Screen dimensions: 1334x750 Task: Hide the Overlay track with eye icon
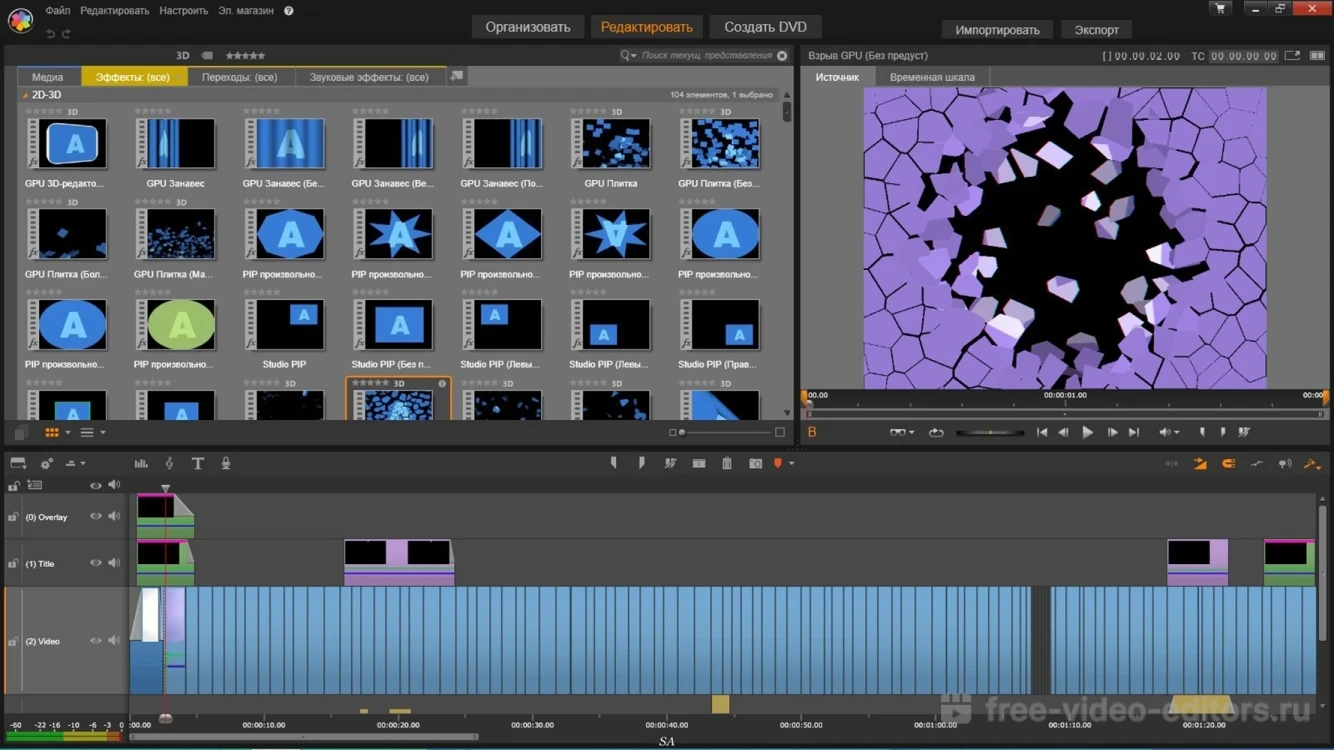tap(96, 517)
